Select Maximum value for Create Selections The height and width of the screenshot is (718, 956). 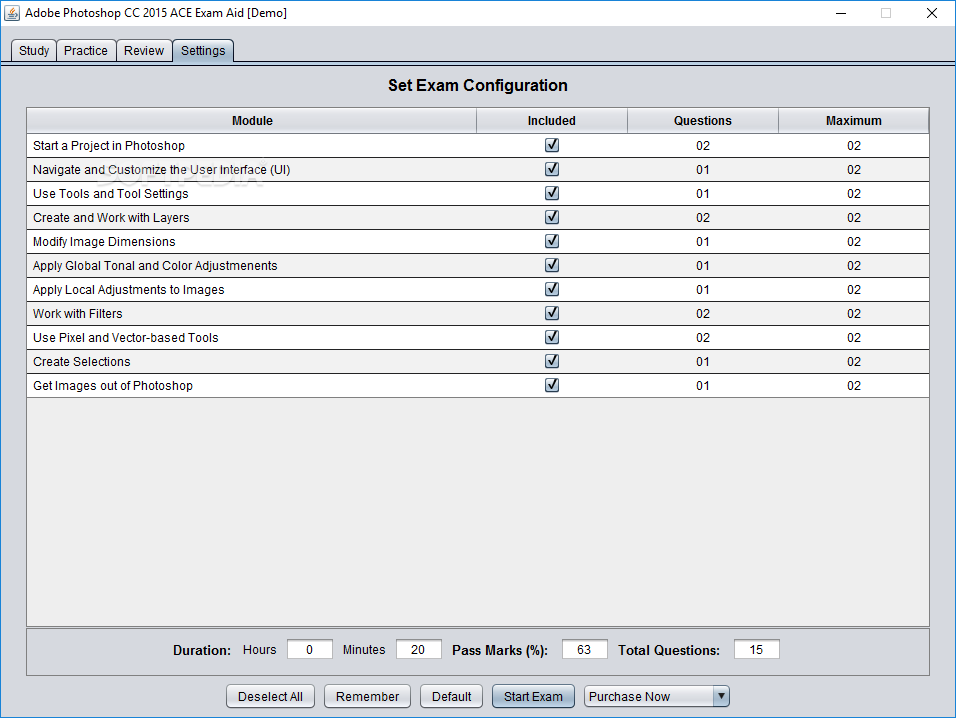pos(854,361)
